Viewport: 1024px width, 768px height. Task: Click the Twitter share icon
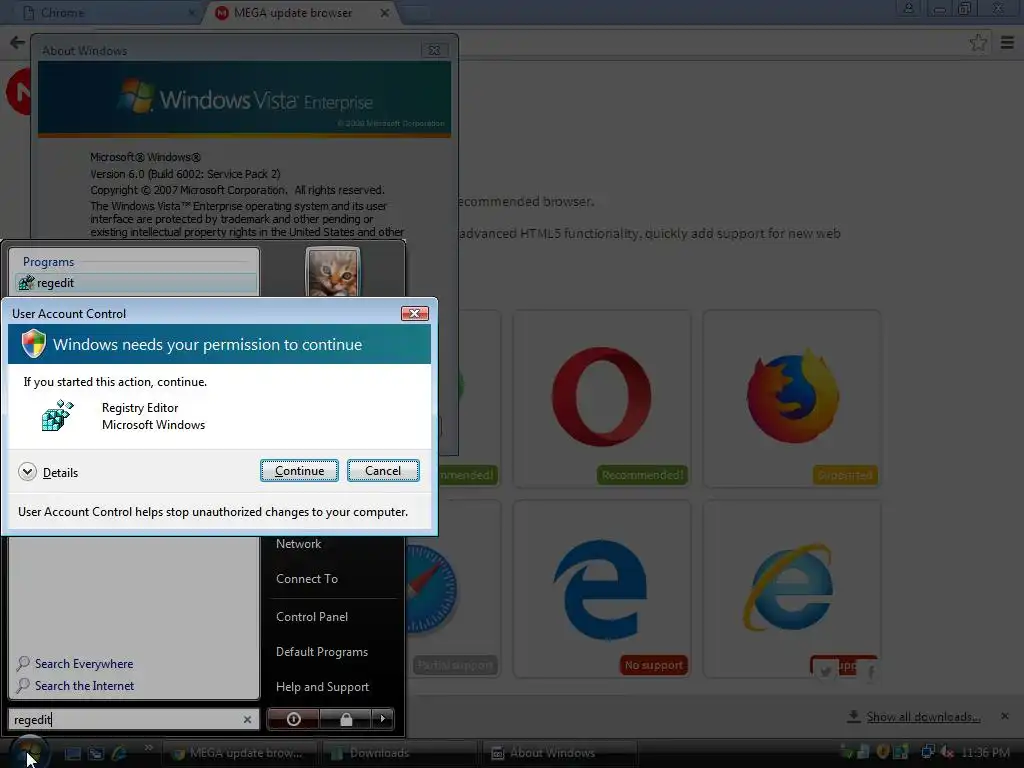point(825,671)
